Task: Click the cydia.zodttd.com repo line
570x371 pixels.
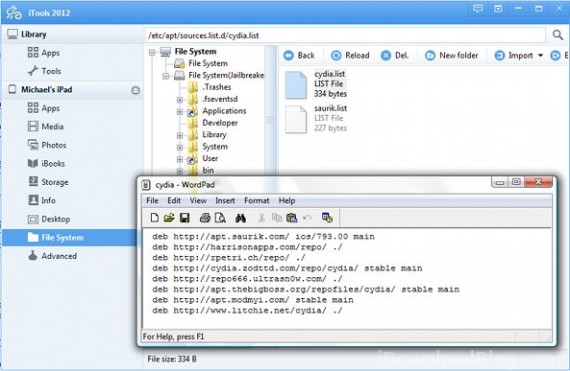Action: click(287, 268)
